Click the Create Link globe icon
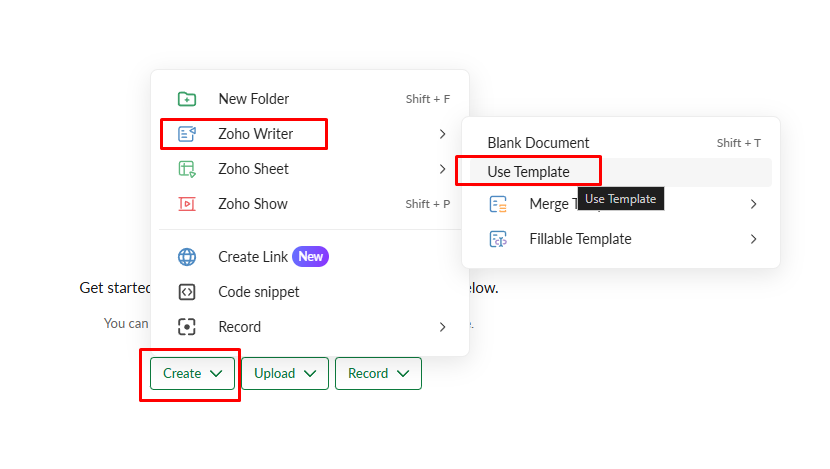 click(x=187, y=257)
